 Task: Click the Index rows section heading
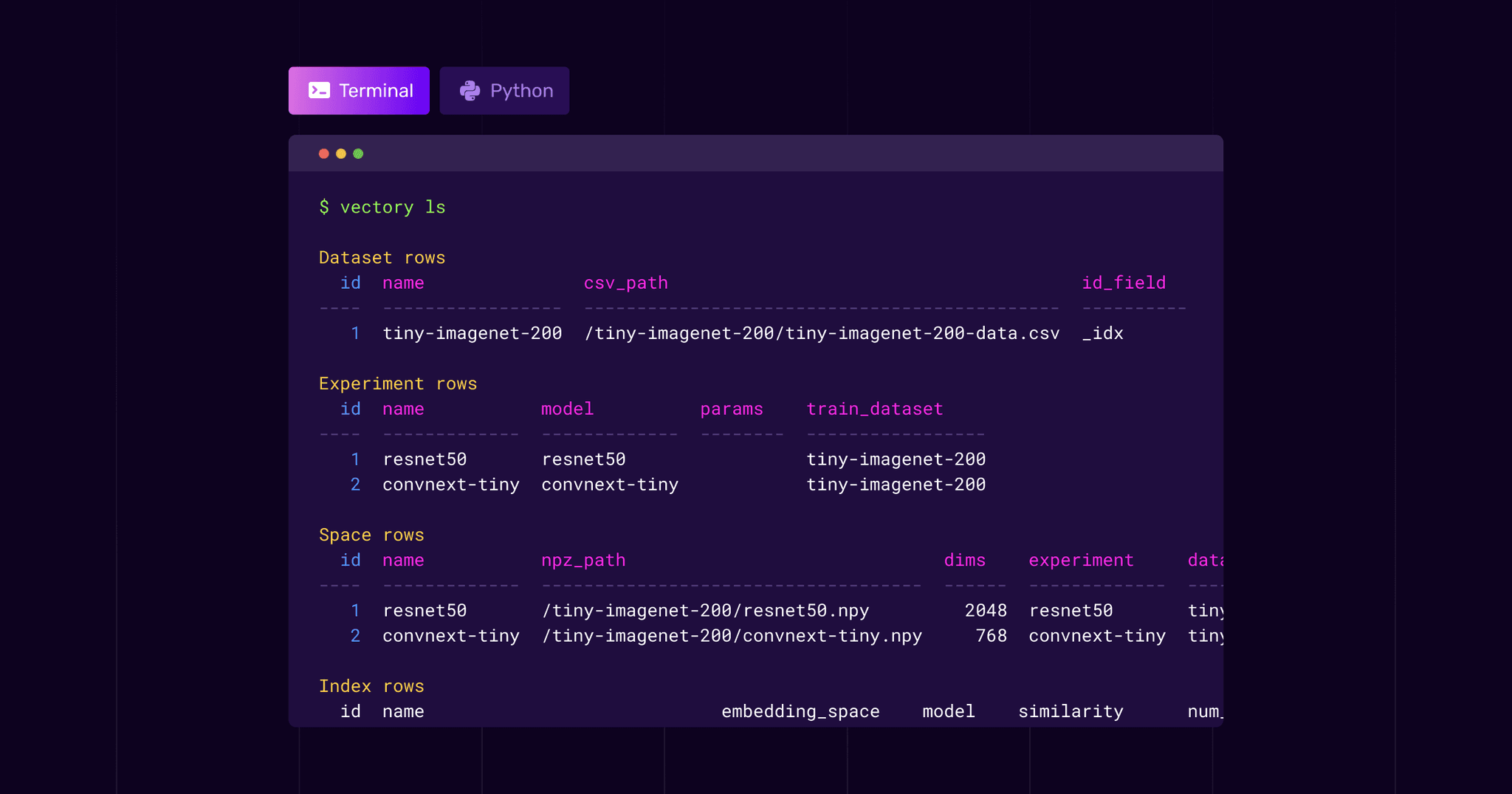tap(371, 686)
